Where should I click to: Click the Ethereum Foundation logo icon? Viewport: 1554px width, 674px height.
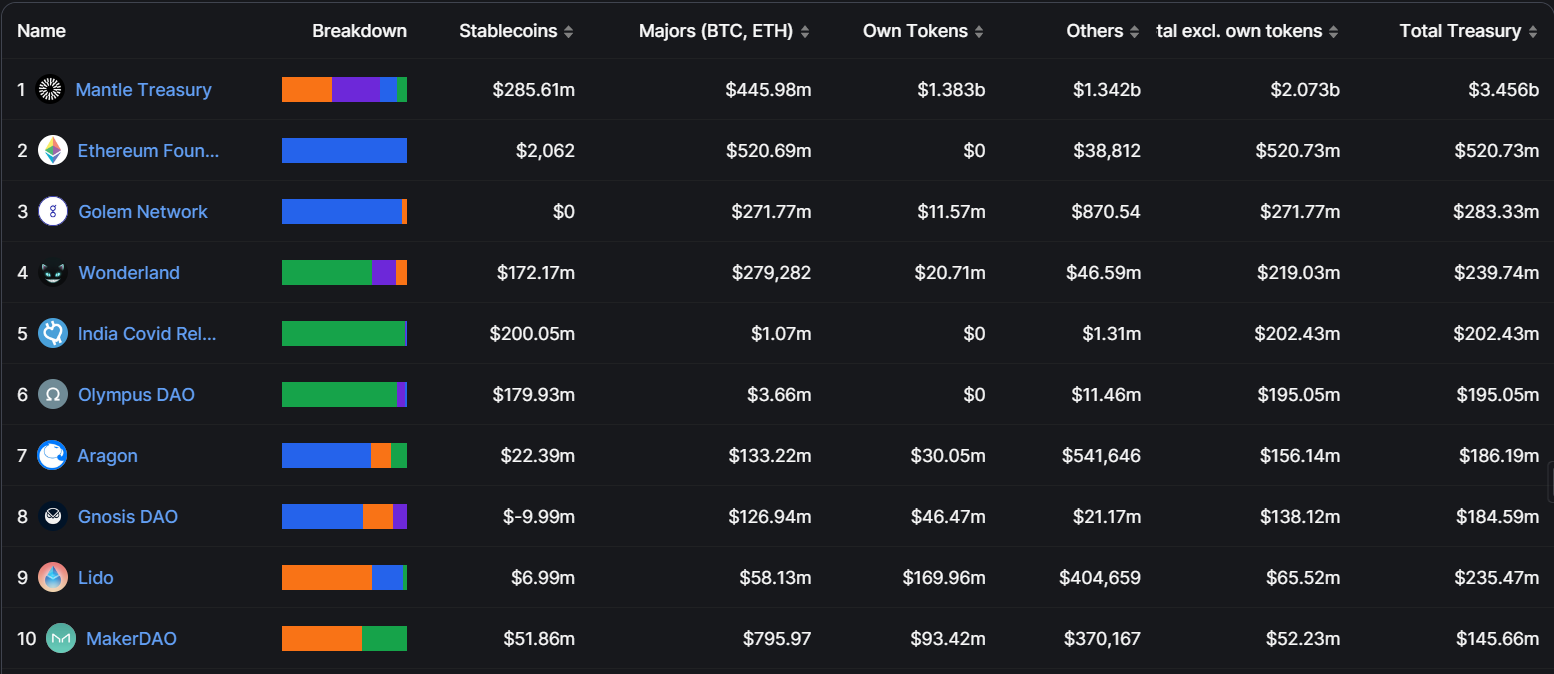click(53, 151)
